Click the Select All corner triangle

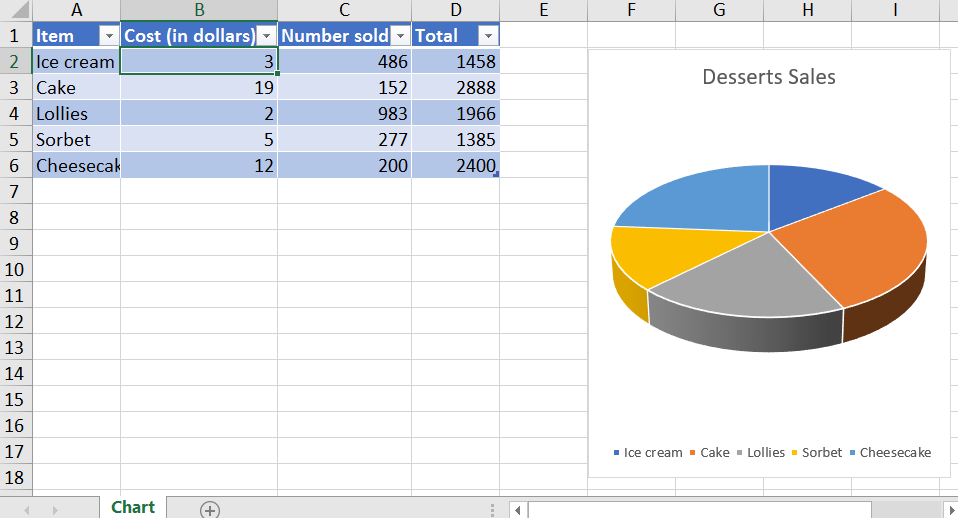[18, 10]
